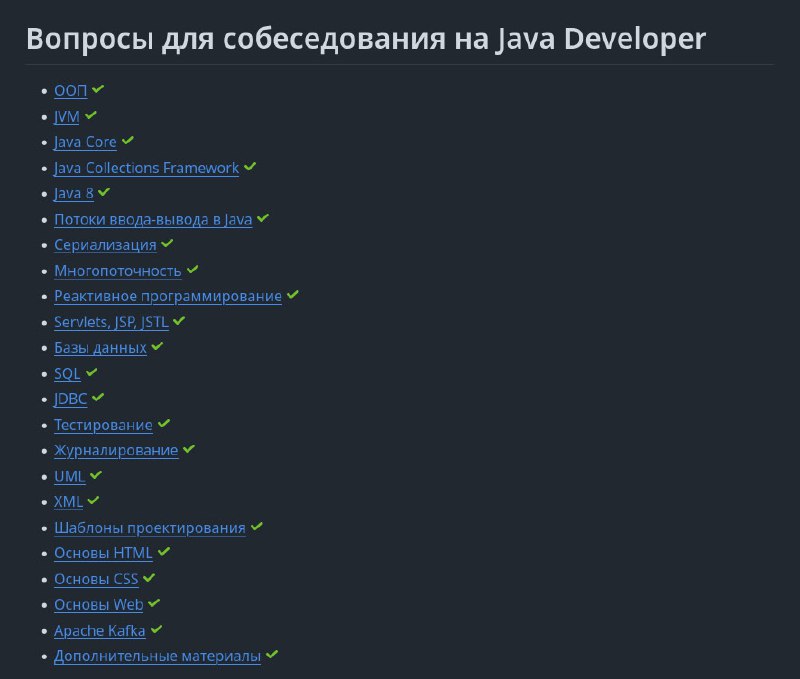Viewport: 800px width, 679px height.
Task: Open the UML link
Action: [69, 476]
